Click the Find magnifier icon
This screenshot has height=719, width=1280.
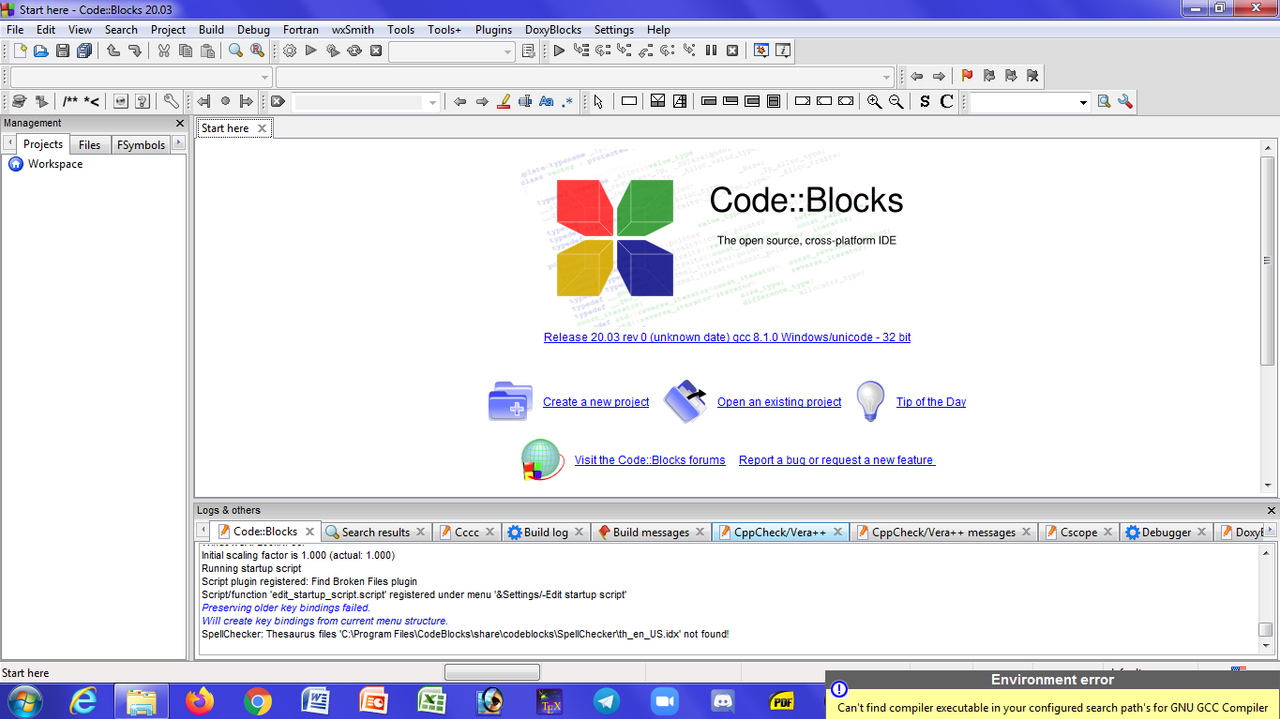coord(236,50)
